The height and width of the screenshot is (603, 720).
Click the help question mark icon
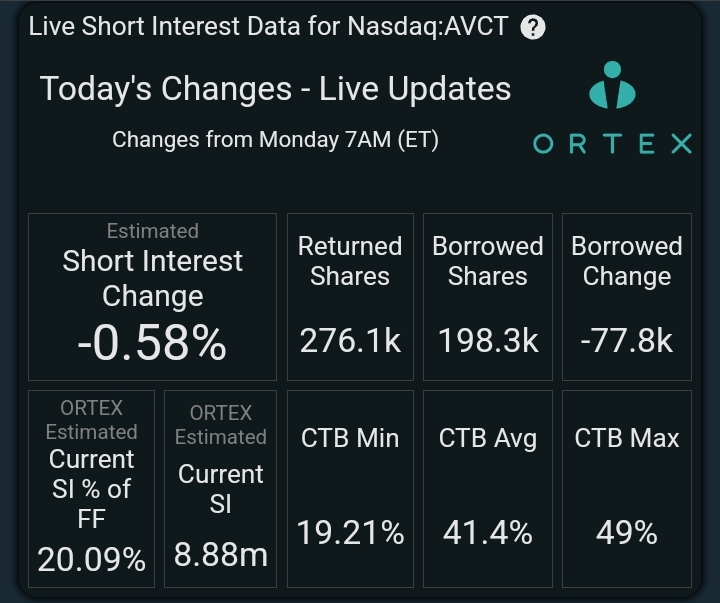pyautogui.click(x=534, y=27)
